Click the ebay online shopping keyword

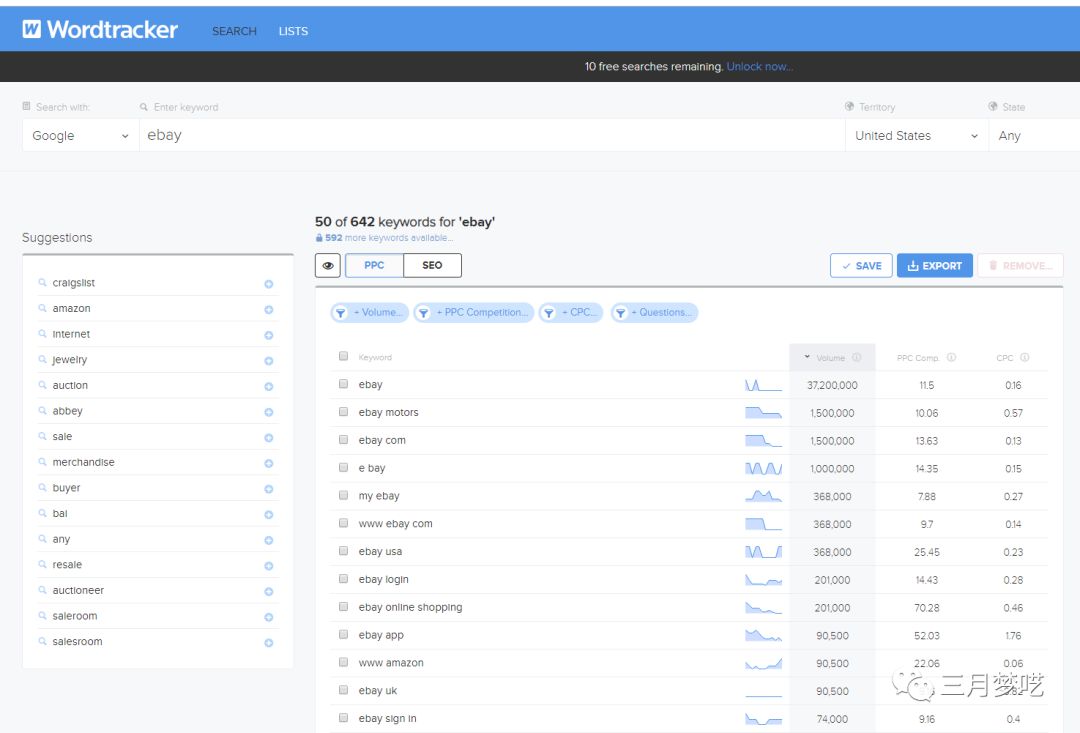[x=411, y=607]
